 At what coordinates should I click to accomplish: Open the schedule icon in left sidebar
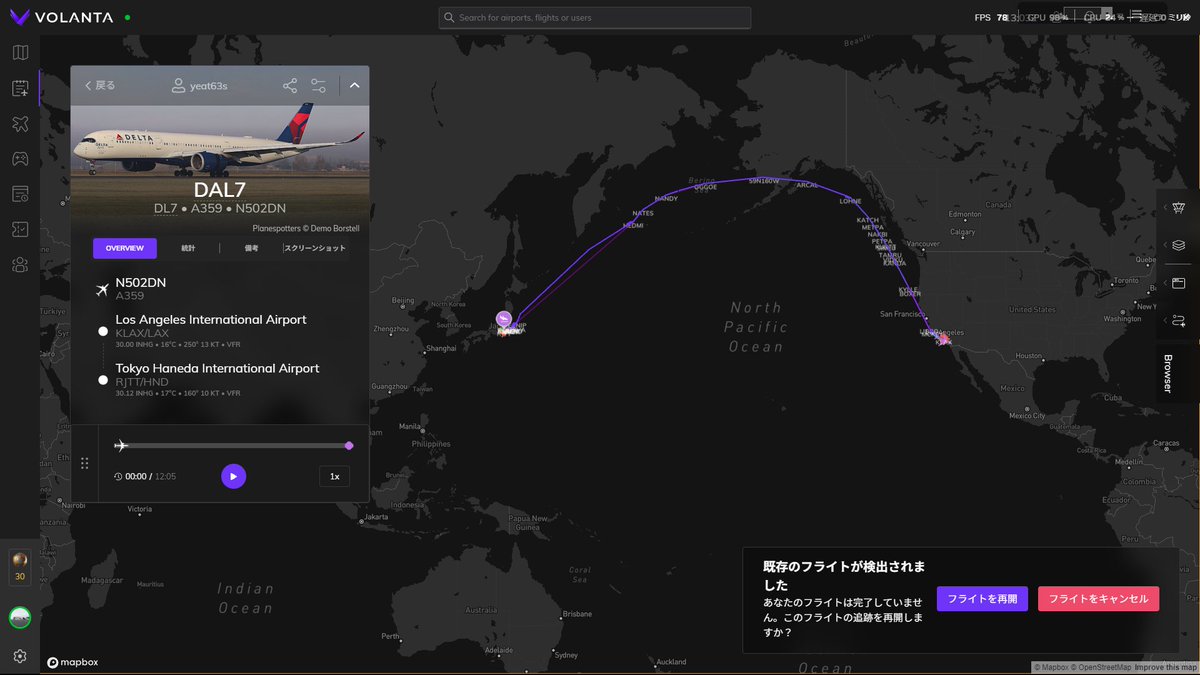(x=20, y=193)
